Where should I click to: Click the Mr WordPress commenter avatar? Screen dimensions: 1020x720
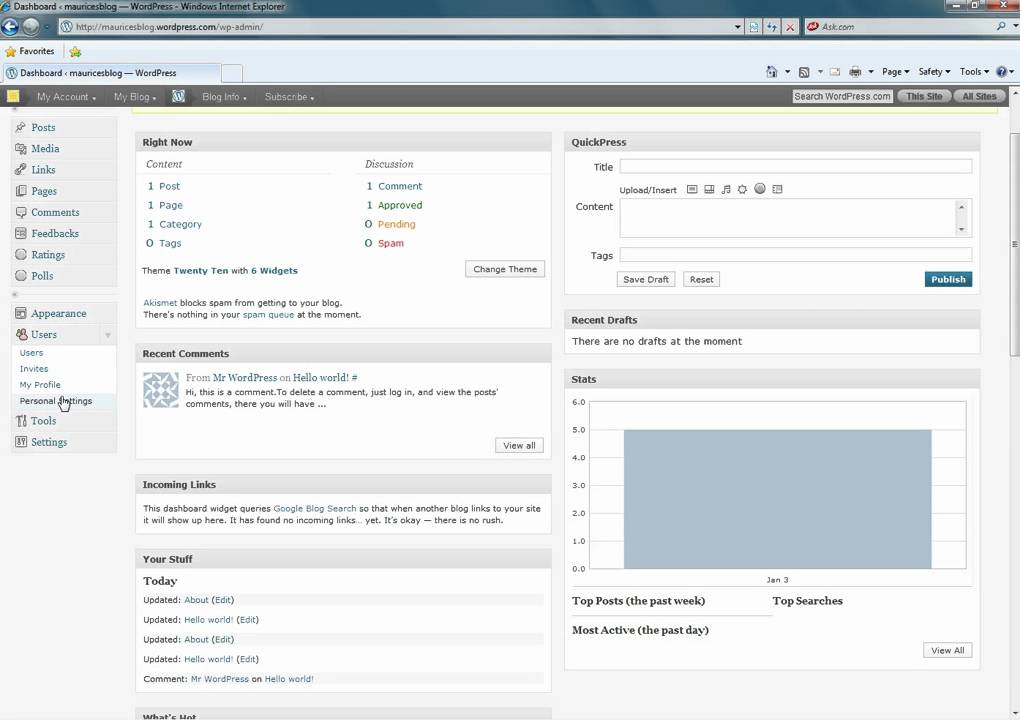coord(161,390)
